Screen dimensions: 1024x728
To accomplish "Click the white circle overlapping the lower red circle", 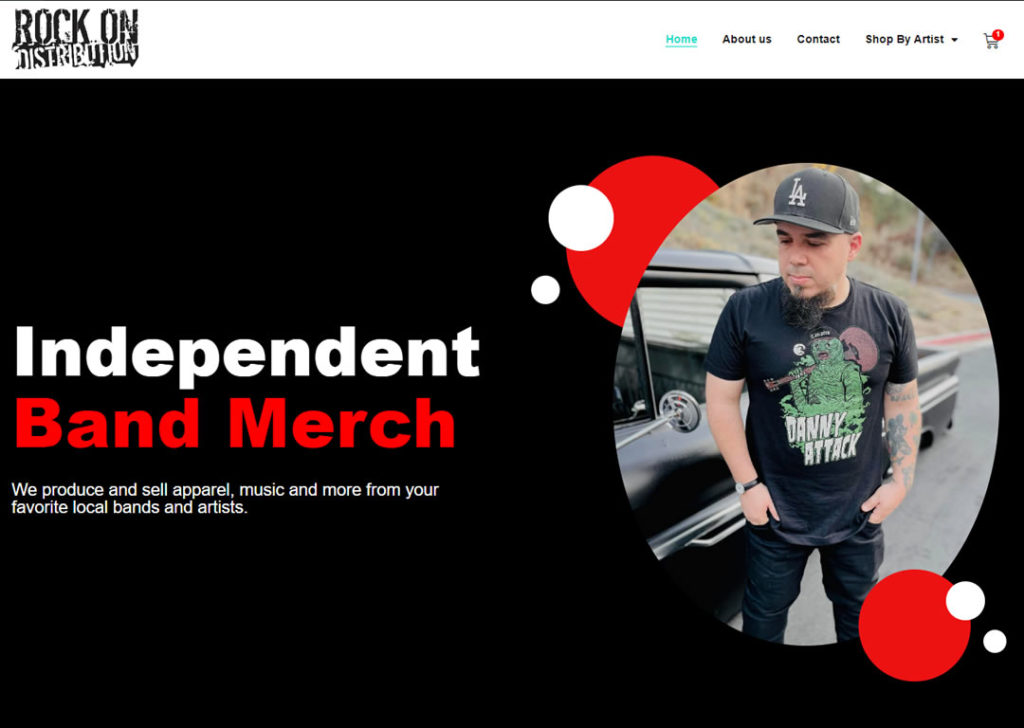I will 965,601.
